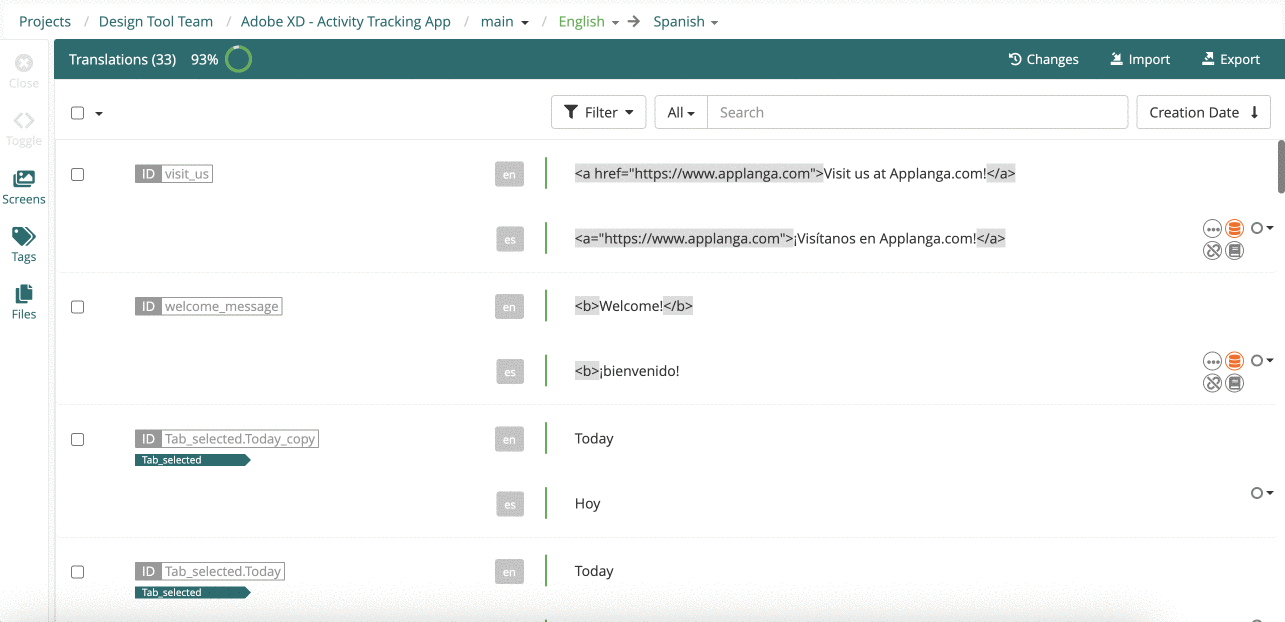Click Spanish translation 'Hoy'
The image size is (1285, 622).
pyautogui.click(x=588, y=503)
